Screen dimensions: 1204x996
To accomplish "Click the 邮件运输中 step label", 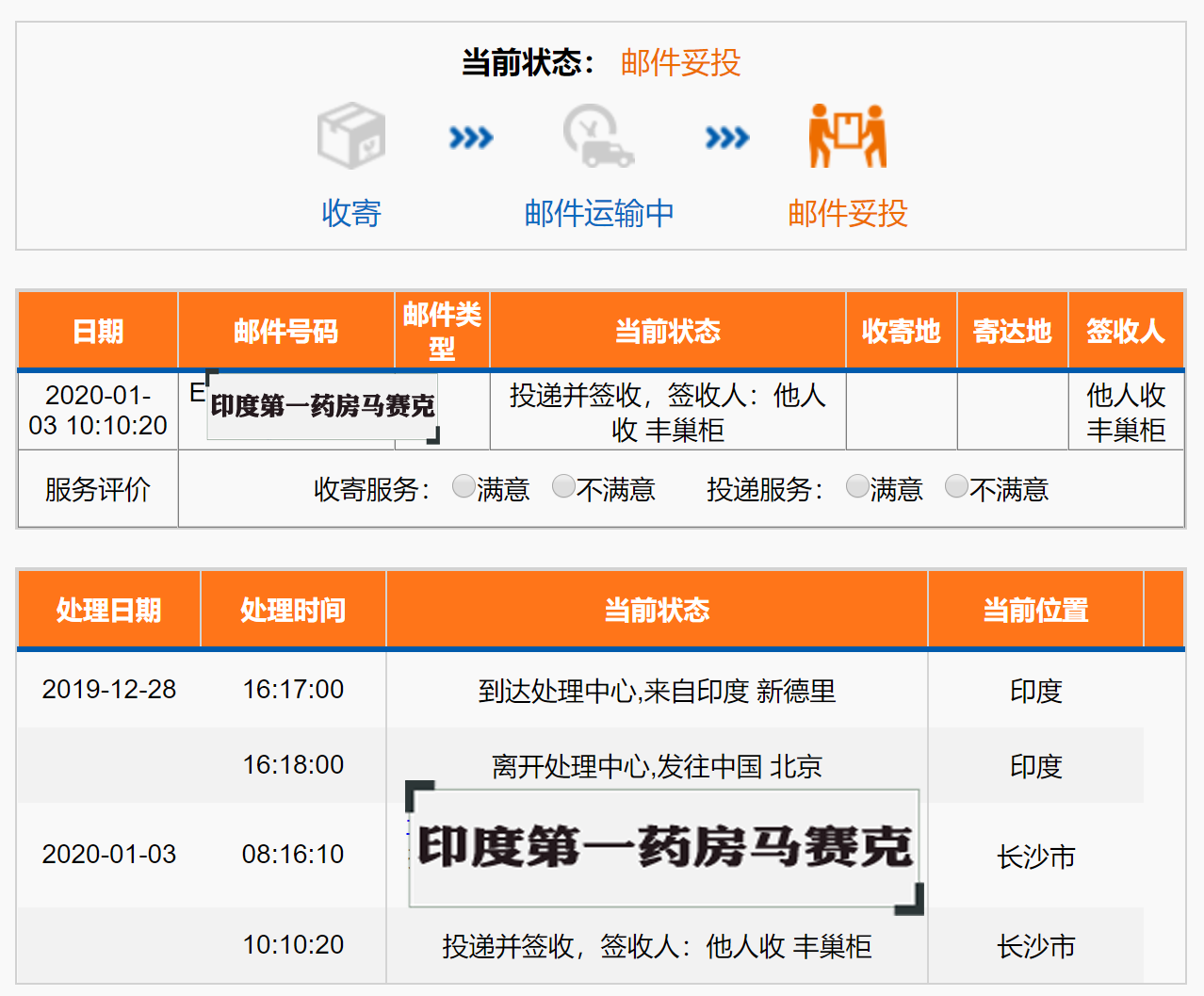I will coord(599,213).
